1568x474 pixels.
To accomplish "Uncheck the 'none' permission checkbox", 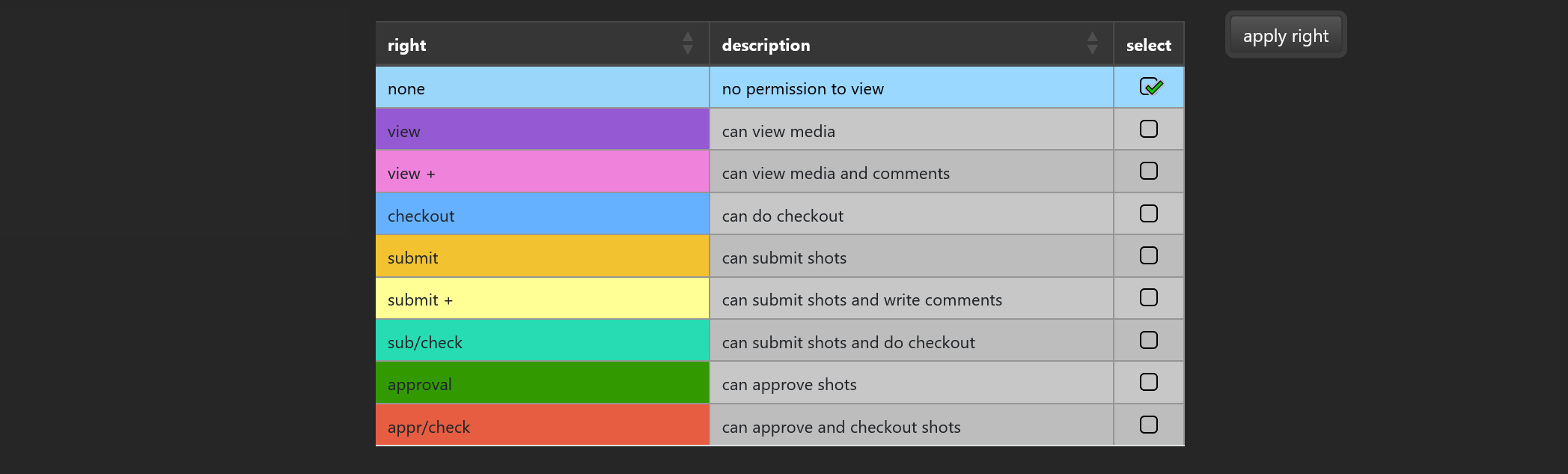I will click(x=1149, y=87).
